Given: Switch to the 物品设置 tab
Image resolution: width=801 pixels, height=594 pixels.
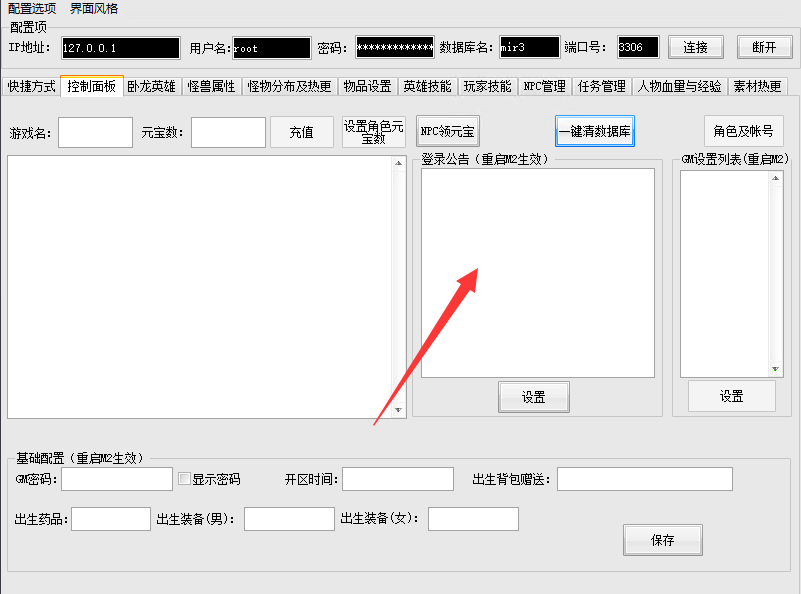Looking at the screenshot, I should (x=368, y=86).
